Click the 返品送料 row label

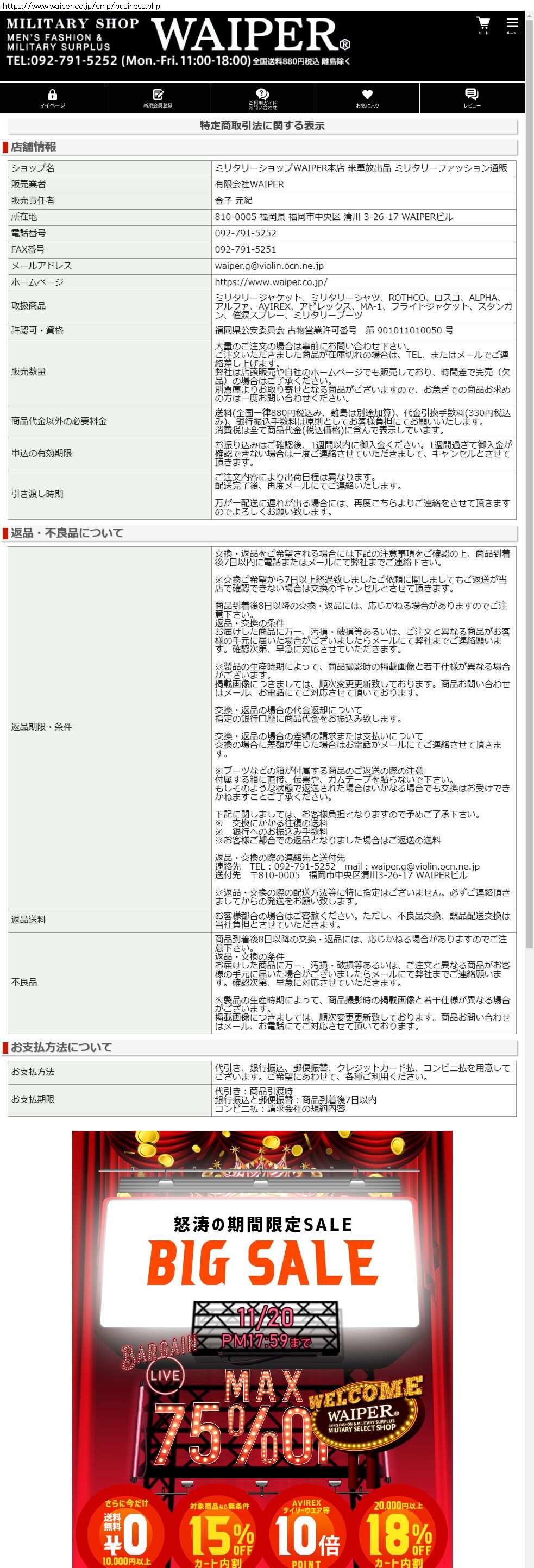click(110, 921)
